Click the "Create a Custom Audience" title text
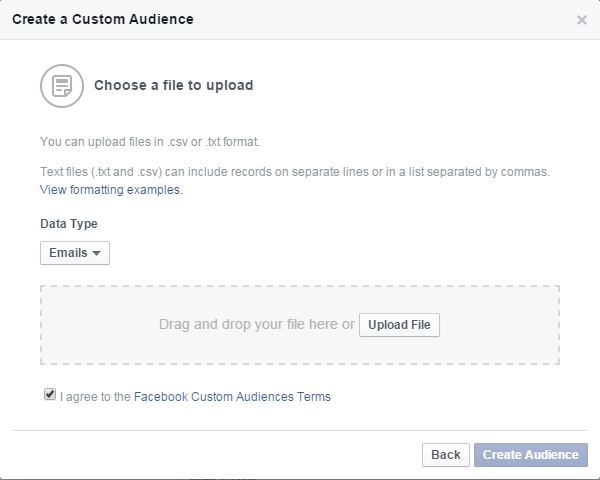This screenshot has width=600, height=480. (x=103, y=19)
